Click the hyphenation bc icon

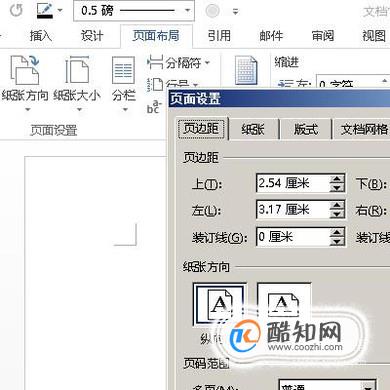pyautogui.click(x=154, y=108)
